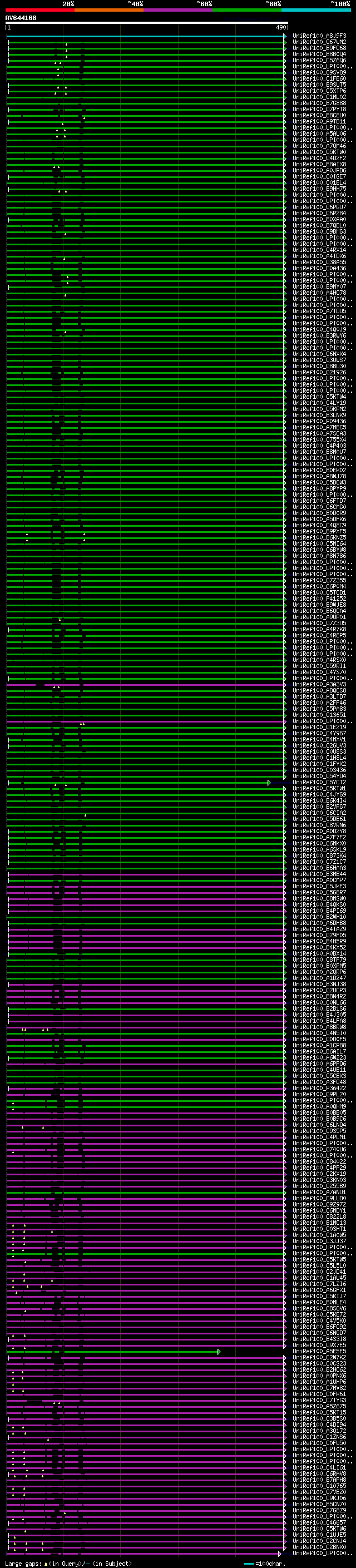Image resolution: width=356 pixels, height=1568 pixels.
Task: Select the UniRef100_Q1E219 label
Action: click(319, 727)
